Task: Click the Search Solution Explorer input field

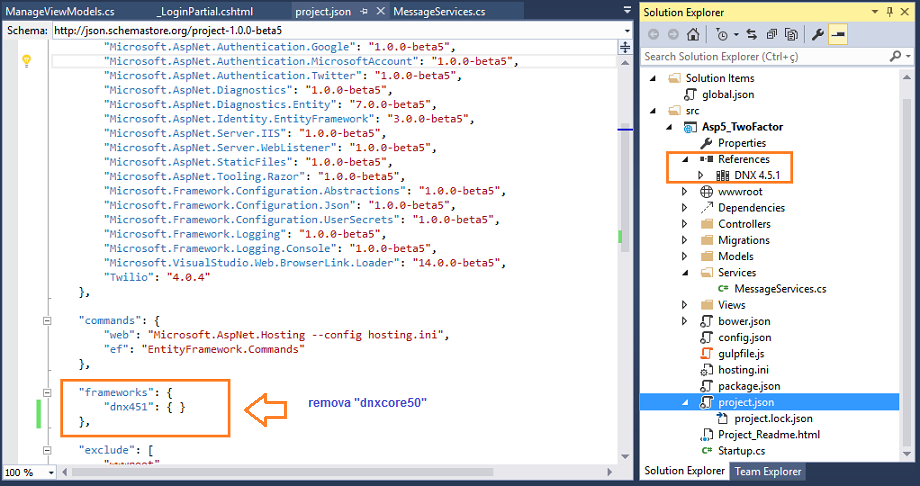Action: [763, 56]
